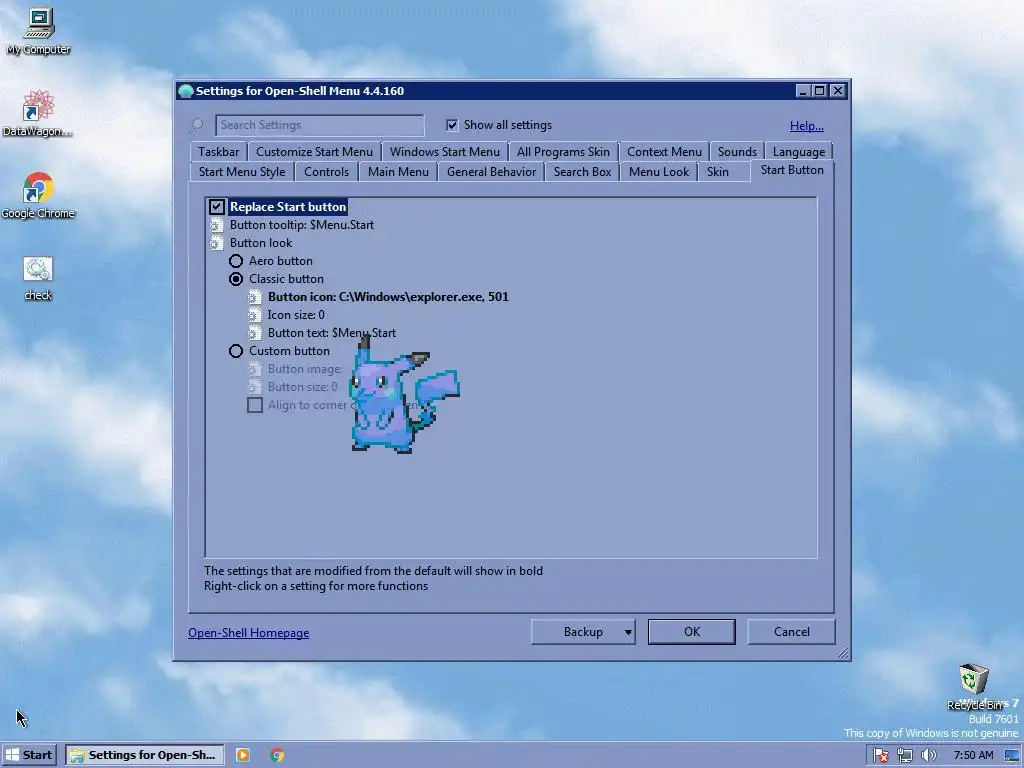Open the Language tab
This screenshot has height=768, width=1024.
[799, 152]
